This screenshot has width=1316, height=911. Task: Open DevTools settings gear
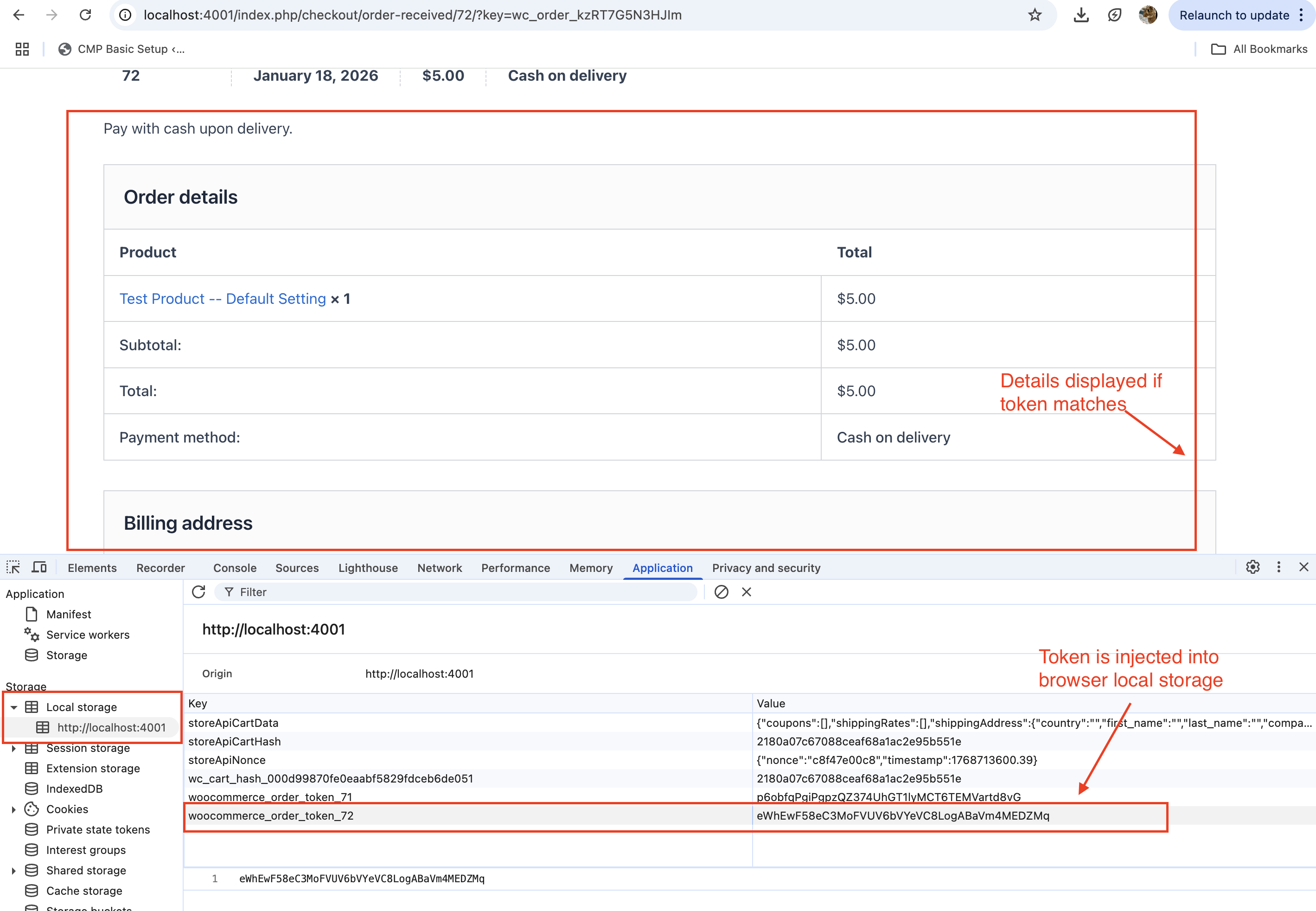point(1252,567)
